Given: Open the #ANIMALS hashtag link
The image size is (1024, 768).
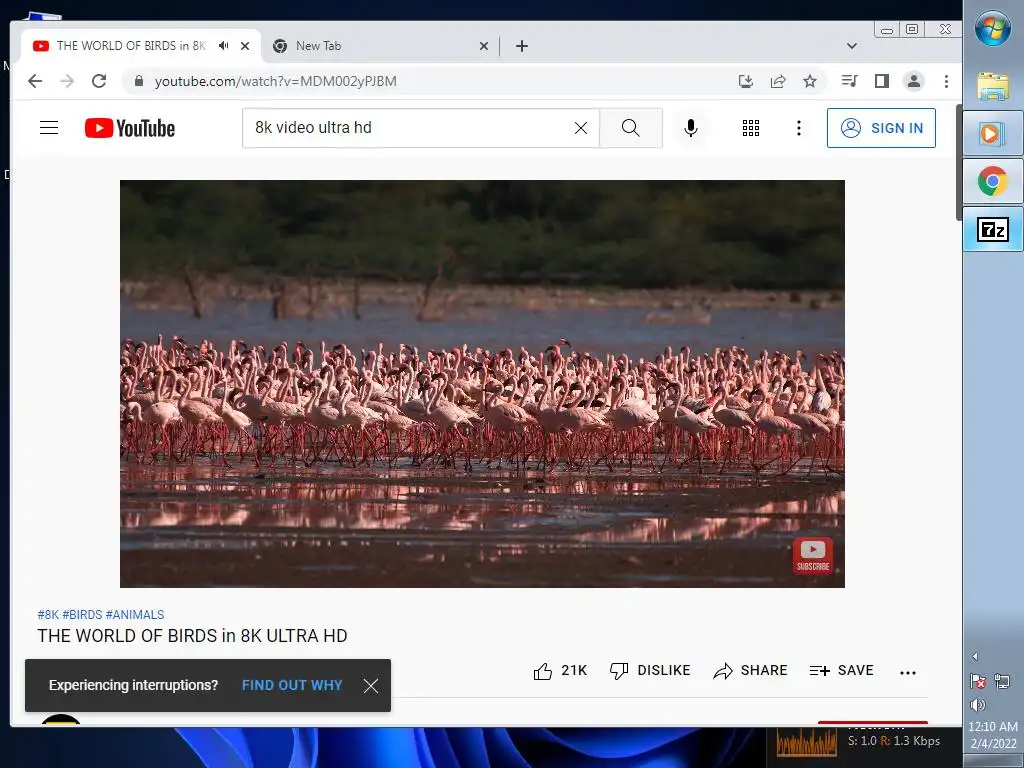Looking at the screenshot, I should pyautogui.click(x=135, y=615).
